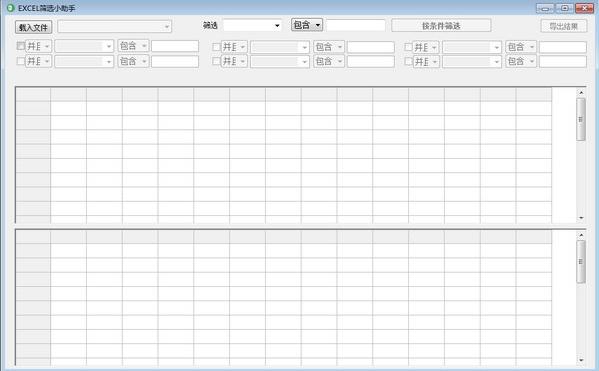Enable the first-row leftmost 并且 condition checkbox
The image size is (599, 371).
tap(21, 46)
